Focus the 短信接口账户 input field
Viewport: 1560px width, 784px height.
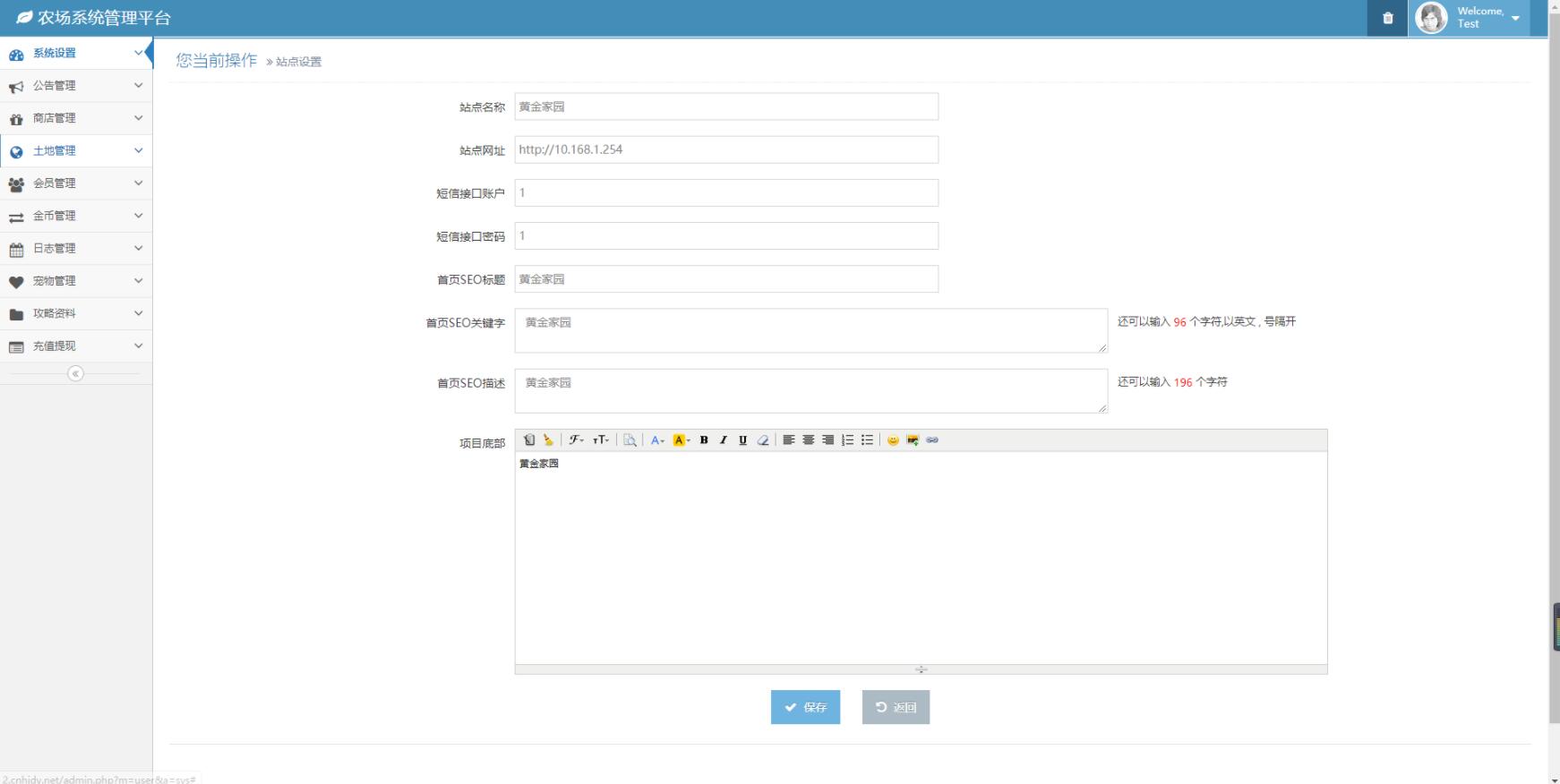(x=726, y=192)
